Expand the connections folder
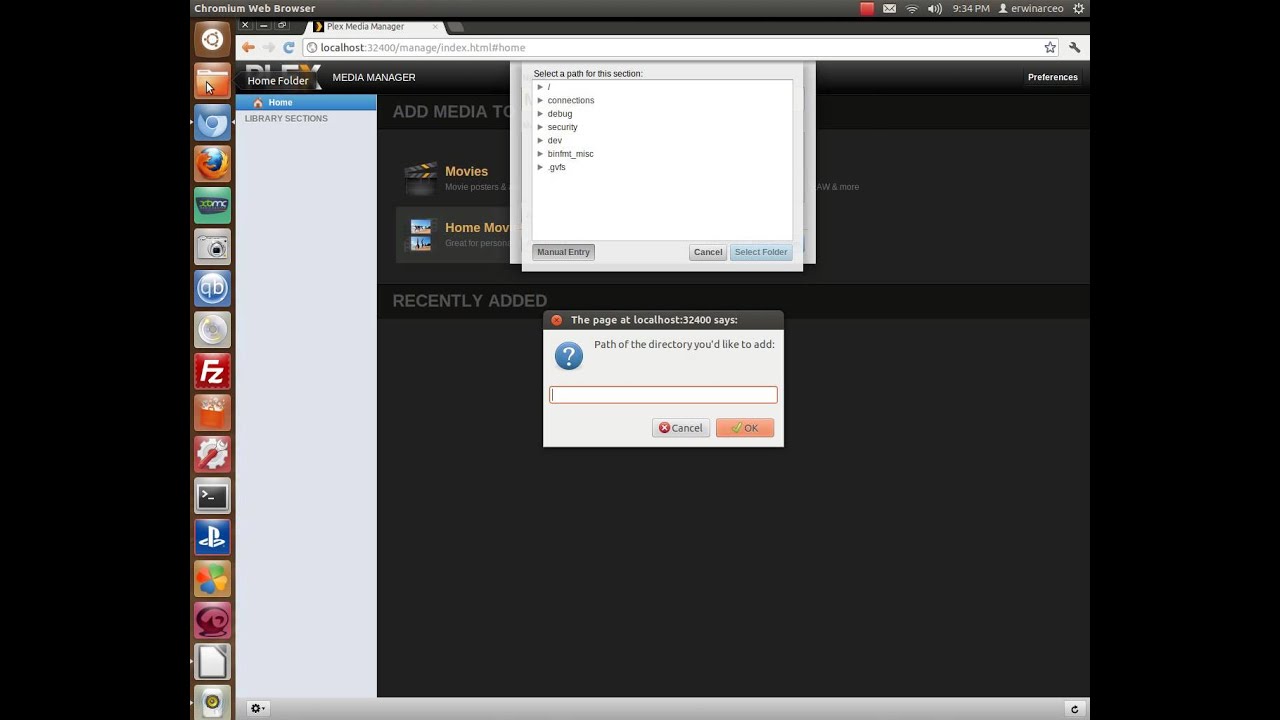Image resolution: width=1280 pixels, height=720 pixels. (x=540, y=100)
